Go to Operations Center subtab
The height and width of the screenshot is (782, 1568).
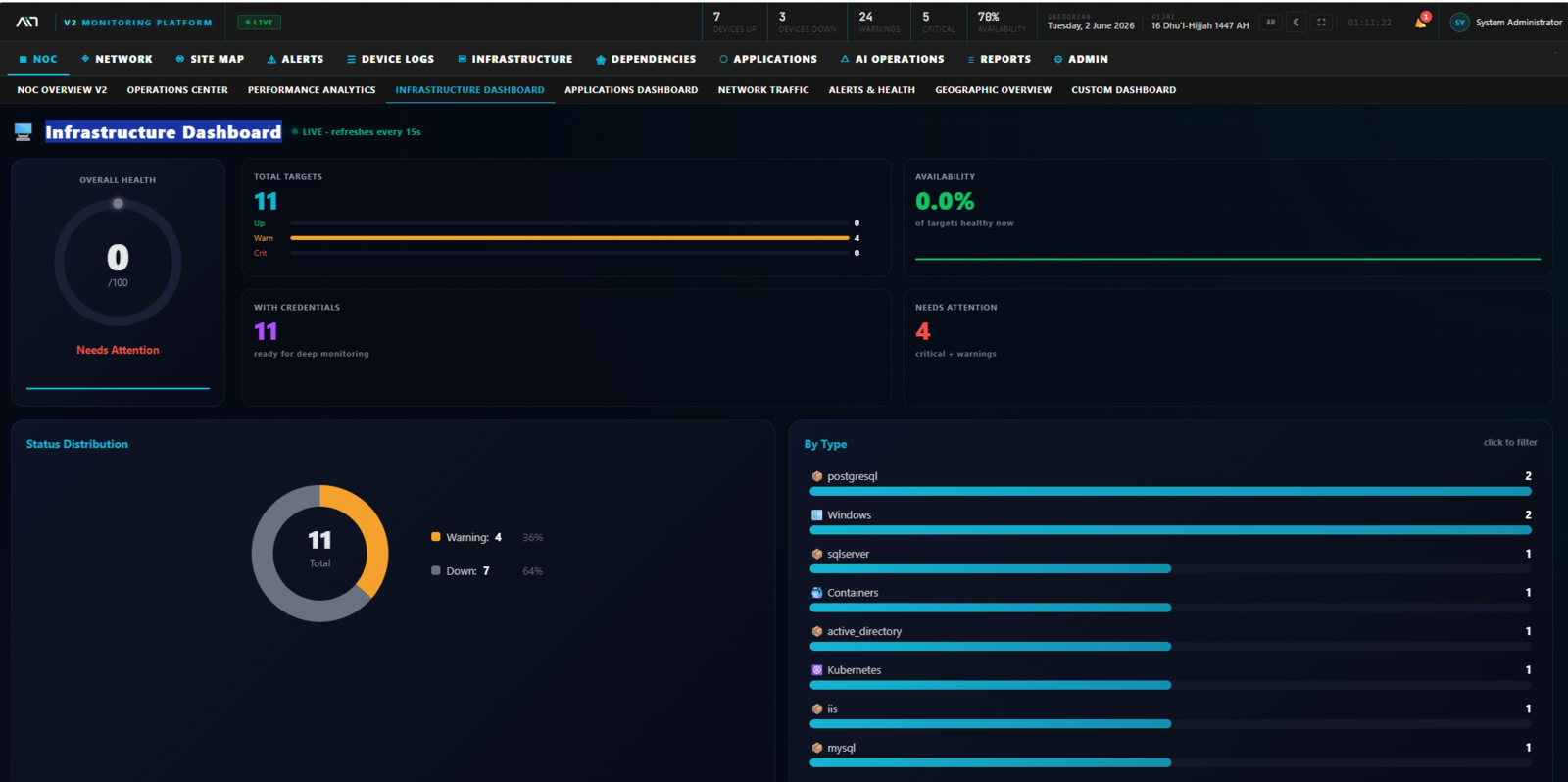(x=177, y=90)
